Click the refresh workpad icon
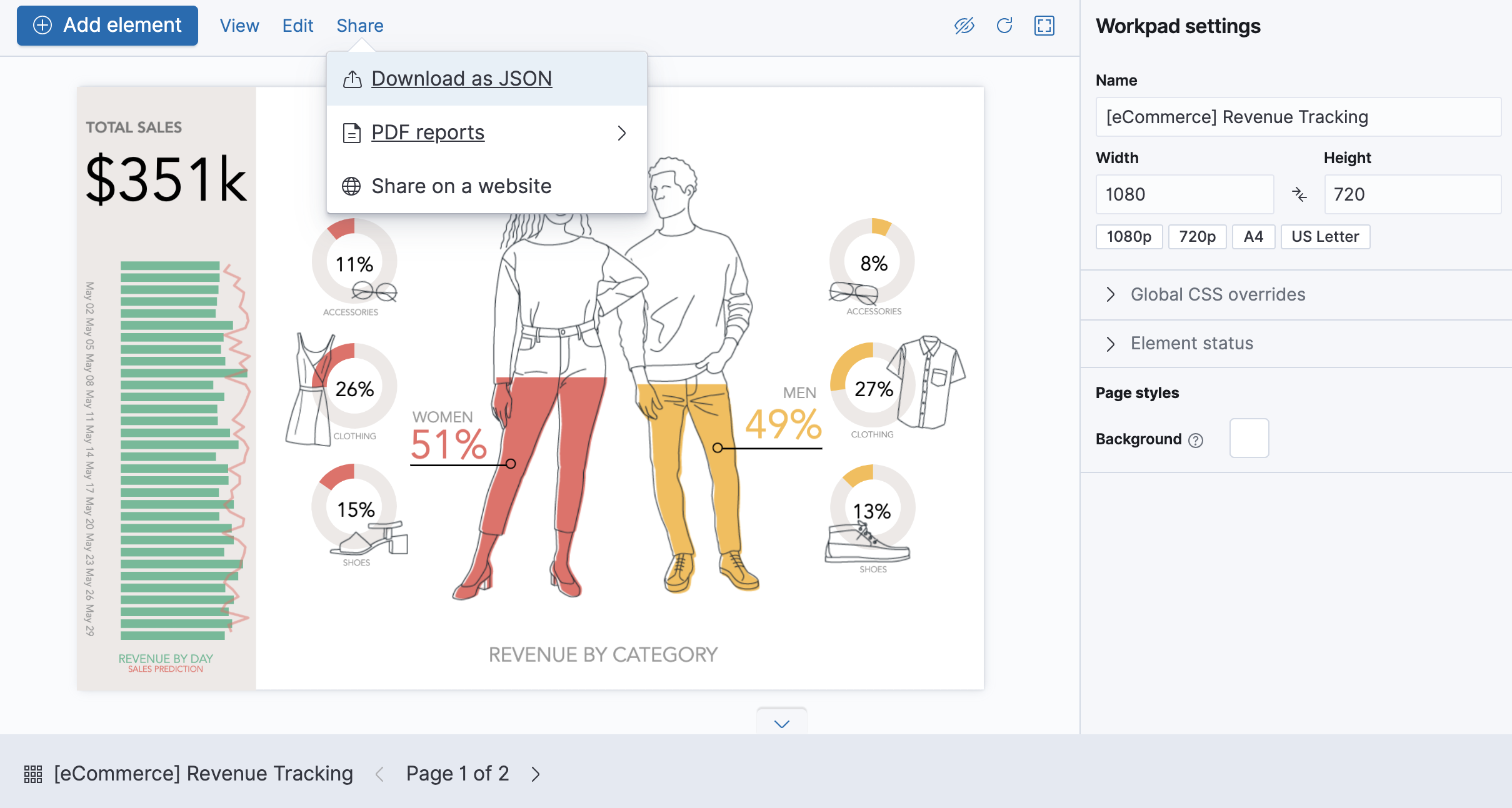1512x808 pixels. point(1005,26)
